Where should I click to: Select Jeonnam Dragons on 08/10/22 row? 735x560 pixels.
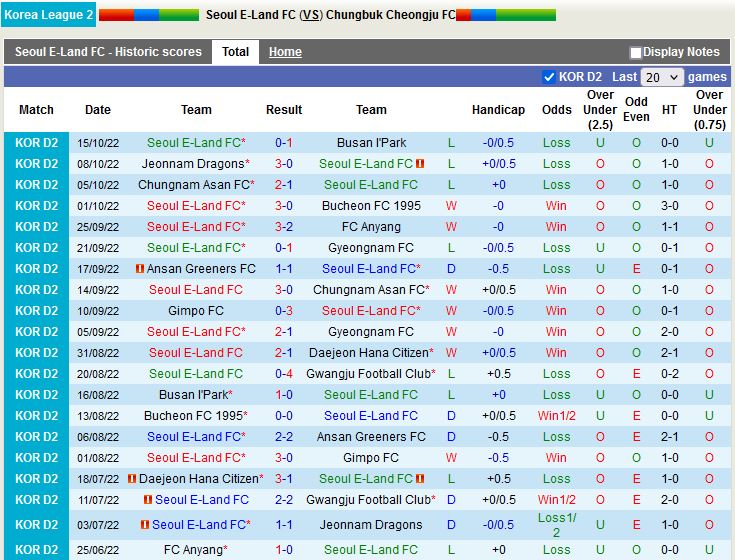pos(195,164)
